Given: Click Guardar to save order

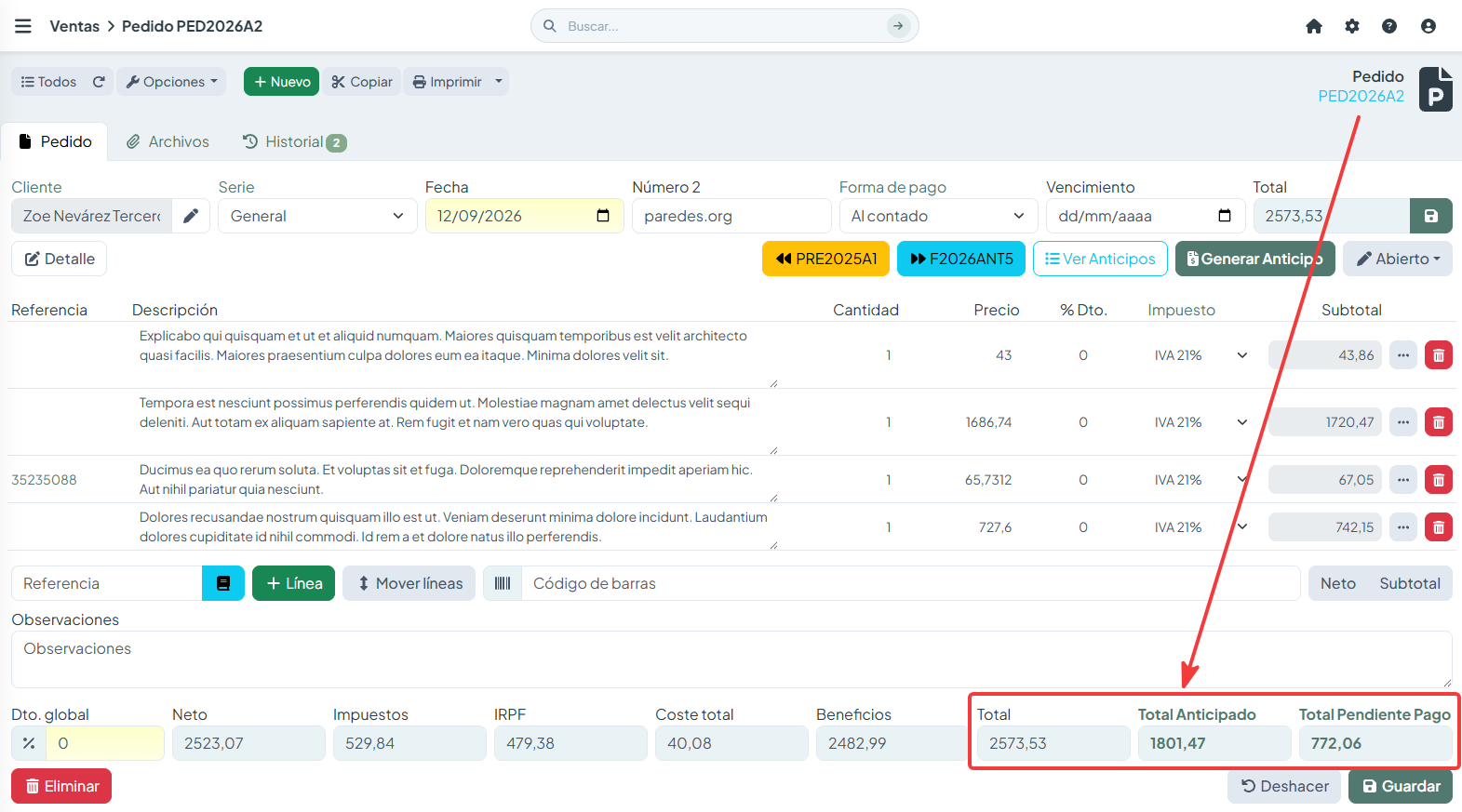Looking at the screenshot, I should pos(1401,786).
